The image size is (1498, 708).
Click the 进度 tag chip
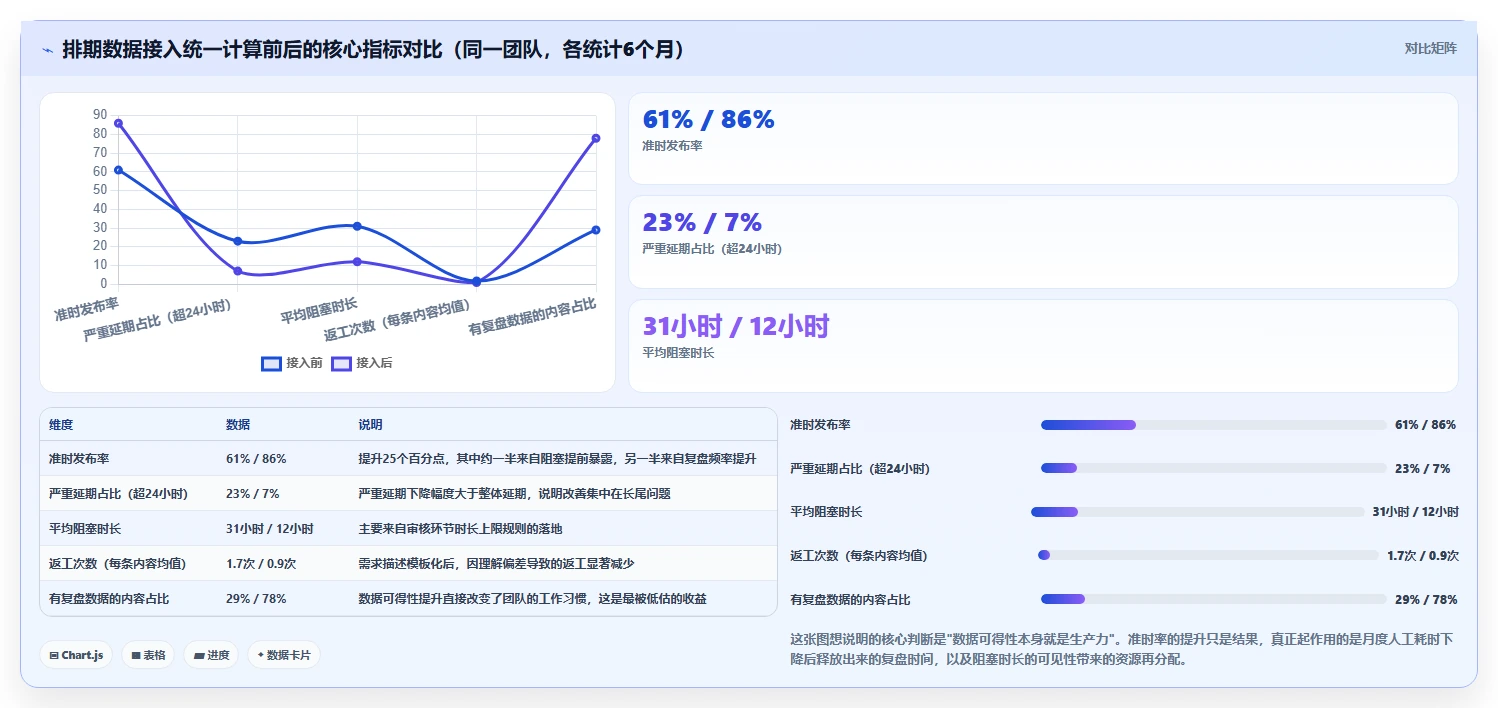(211, 655)
